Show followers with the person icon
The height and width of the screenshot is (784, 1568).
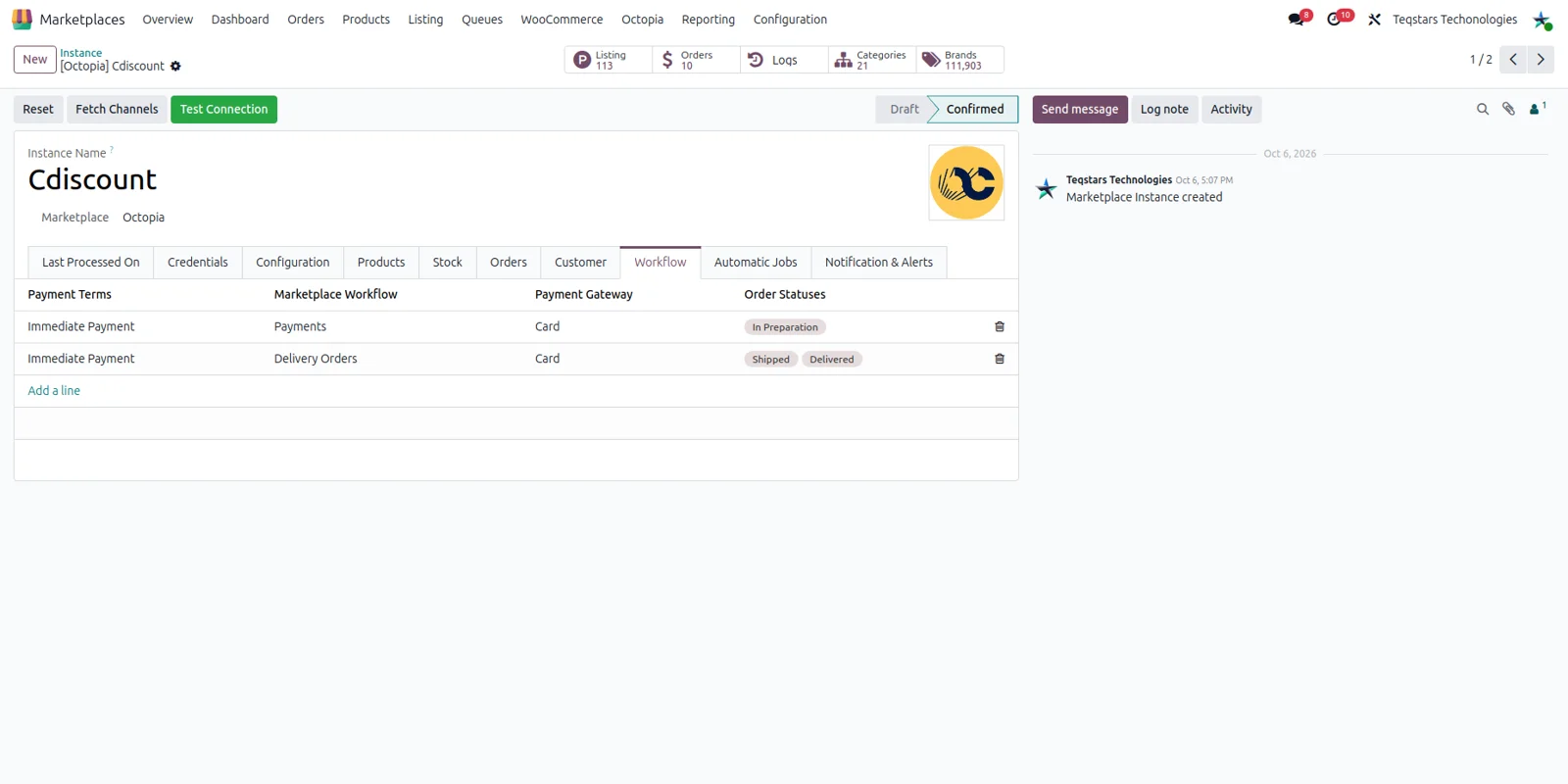point(1537,109)
